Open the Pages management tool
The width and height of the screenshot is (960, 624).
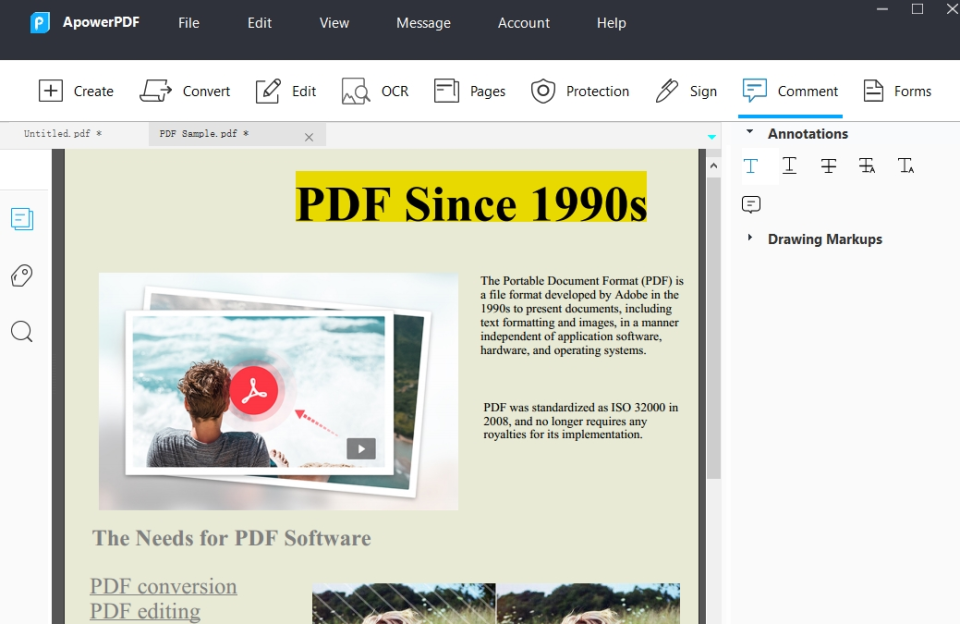click(x=469, y=90)
